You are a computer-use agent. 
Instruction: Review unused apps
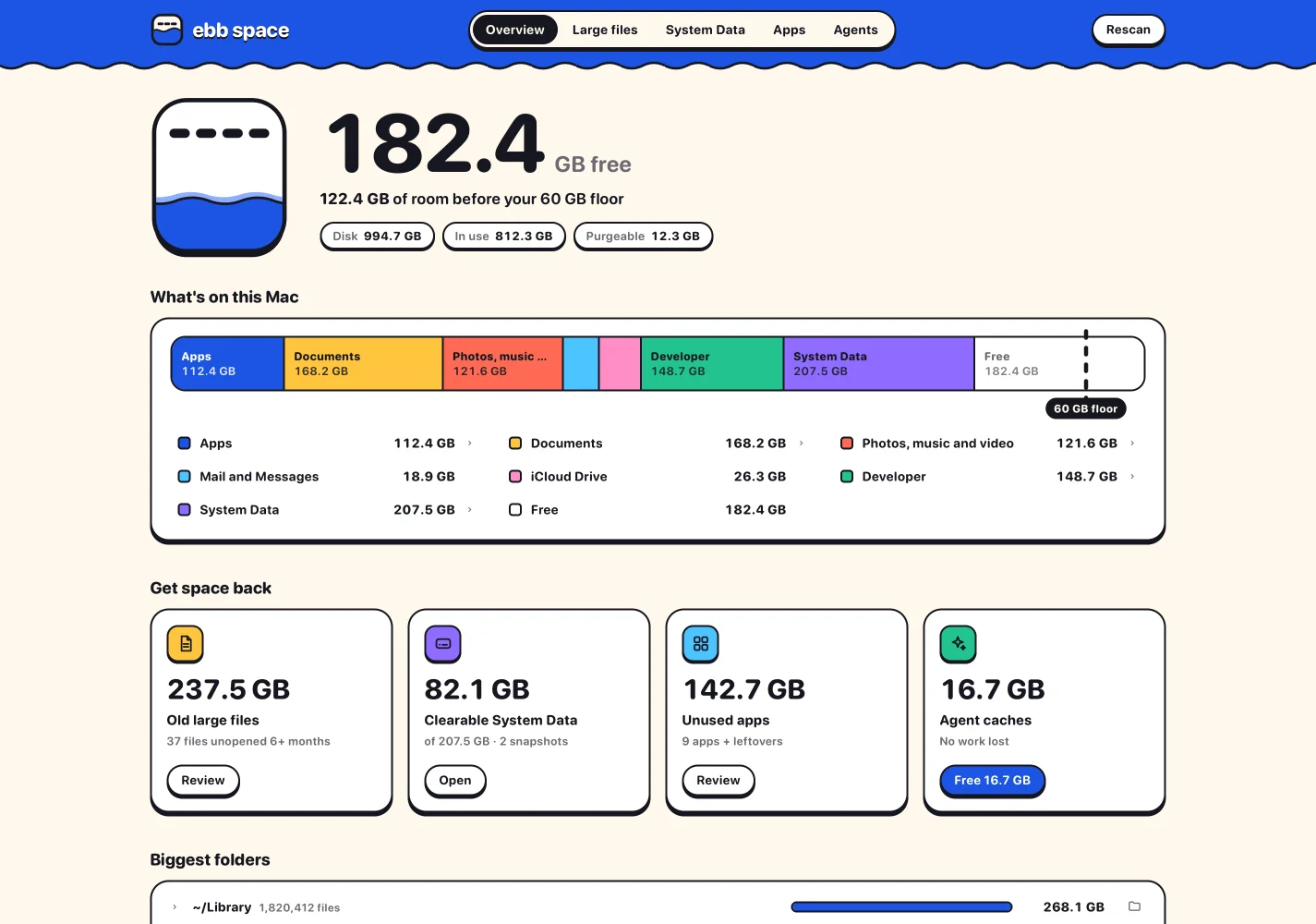[x=718, y=781]
